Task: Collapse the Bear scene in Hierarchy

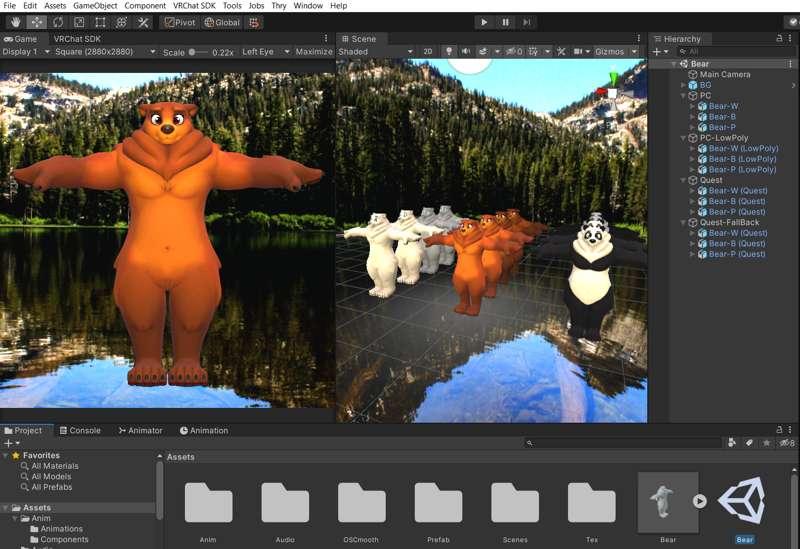Action: click(x=674, y=64)
